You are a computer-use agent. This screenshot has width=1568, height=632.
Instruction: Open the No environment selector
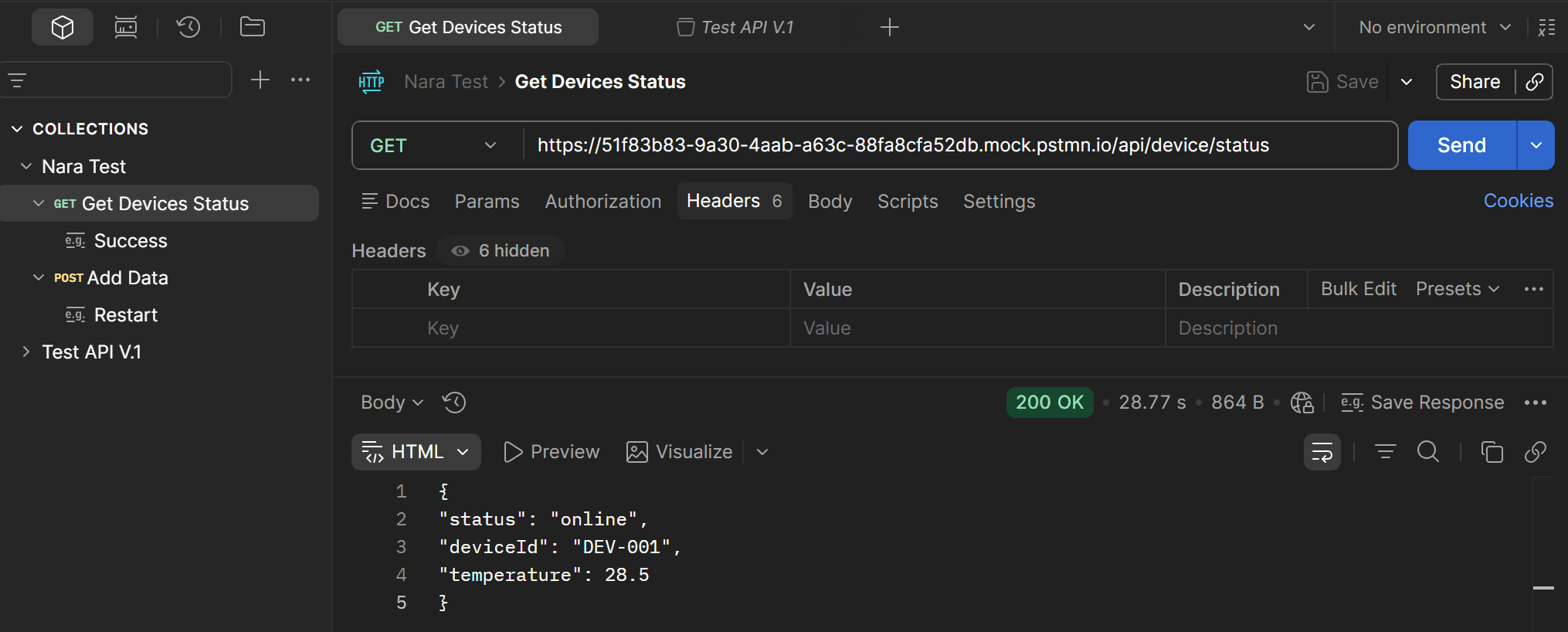(x=1434, y=27)
